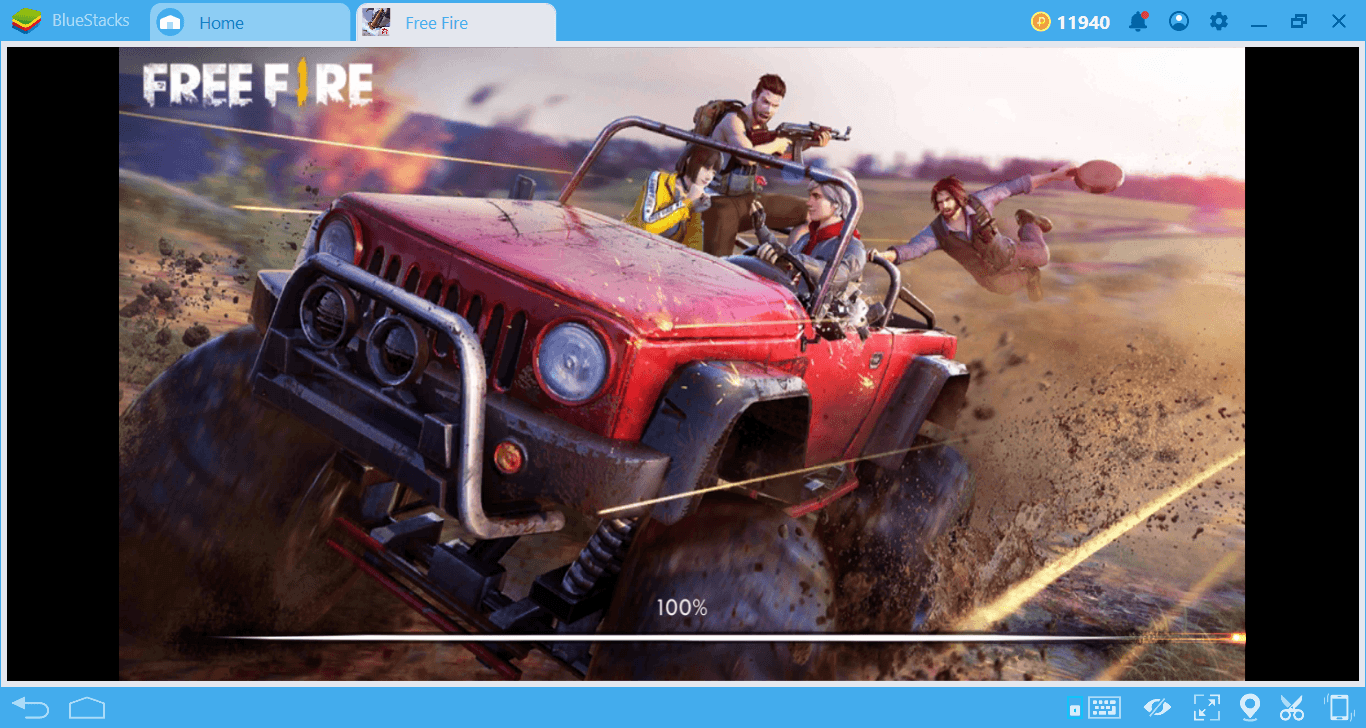Toggle the small keymapping indicator beside keyboard
Image resolution: width=1366 pixels, height=728 pixels.
[1075, 710]
